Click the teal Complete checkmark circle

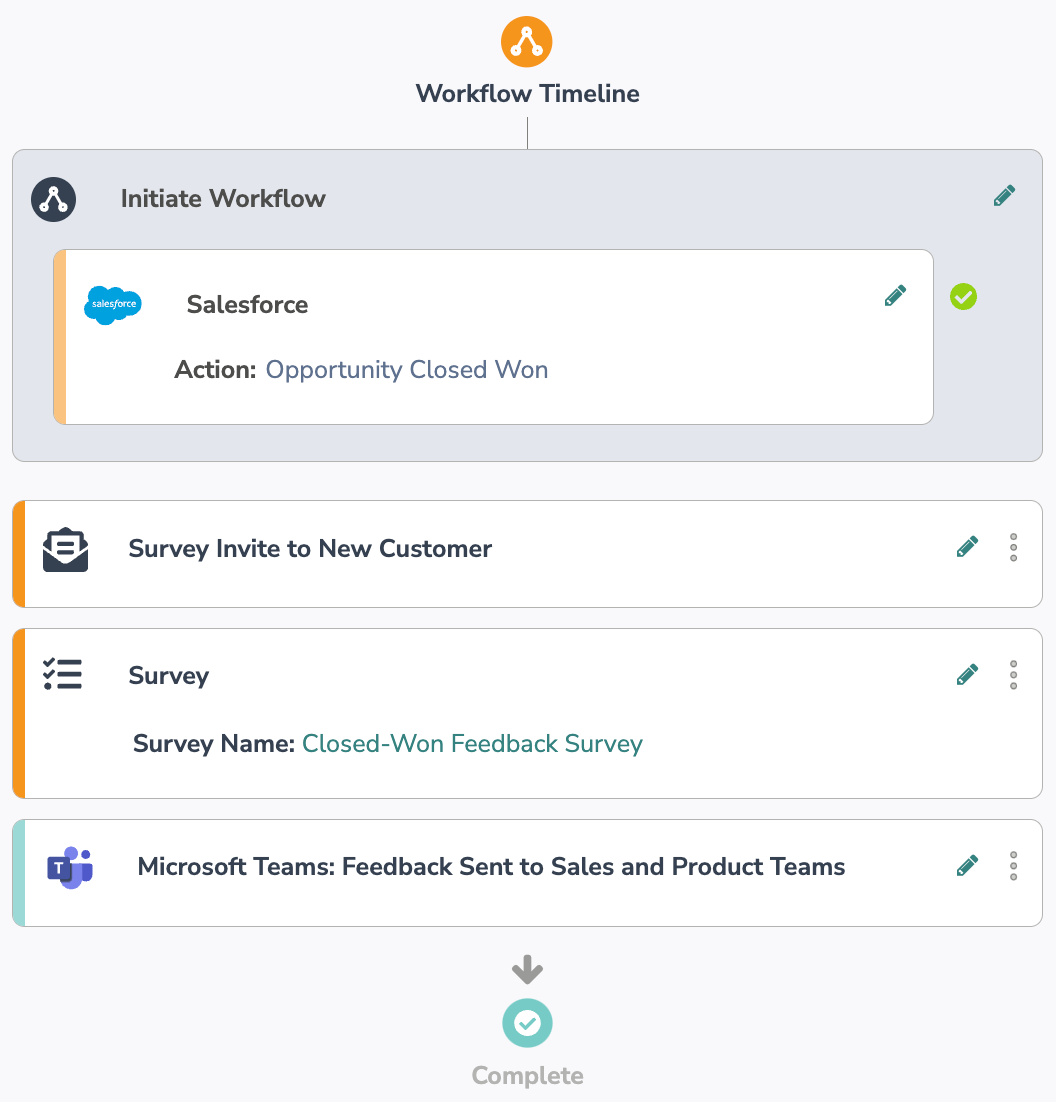[x=527, y=1023]
